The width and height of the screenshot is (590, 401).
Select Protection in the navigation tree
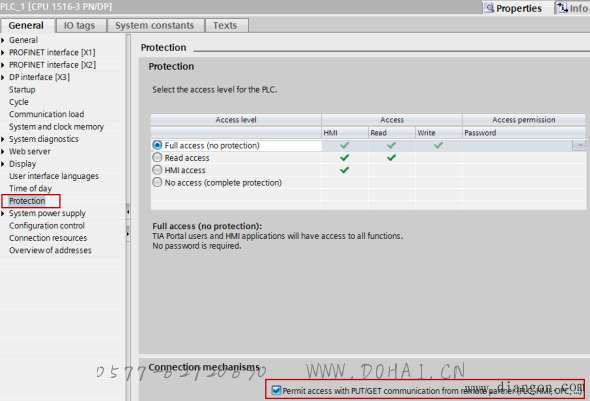pos(27,201)
